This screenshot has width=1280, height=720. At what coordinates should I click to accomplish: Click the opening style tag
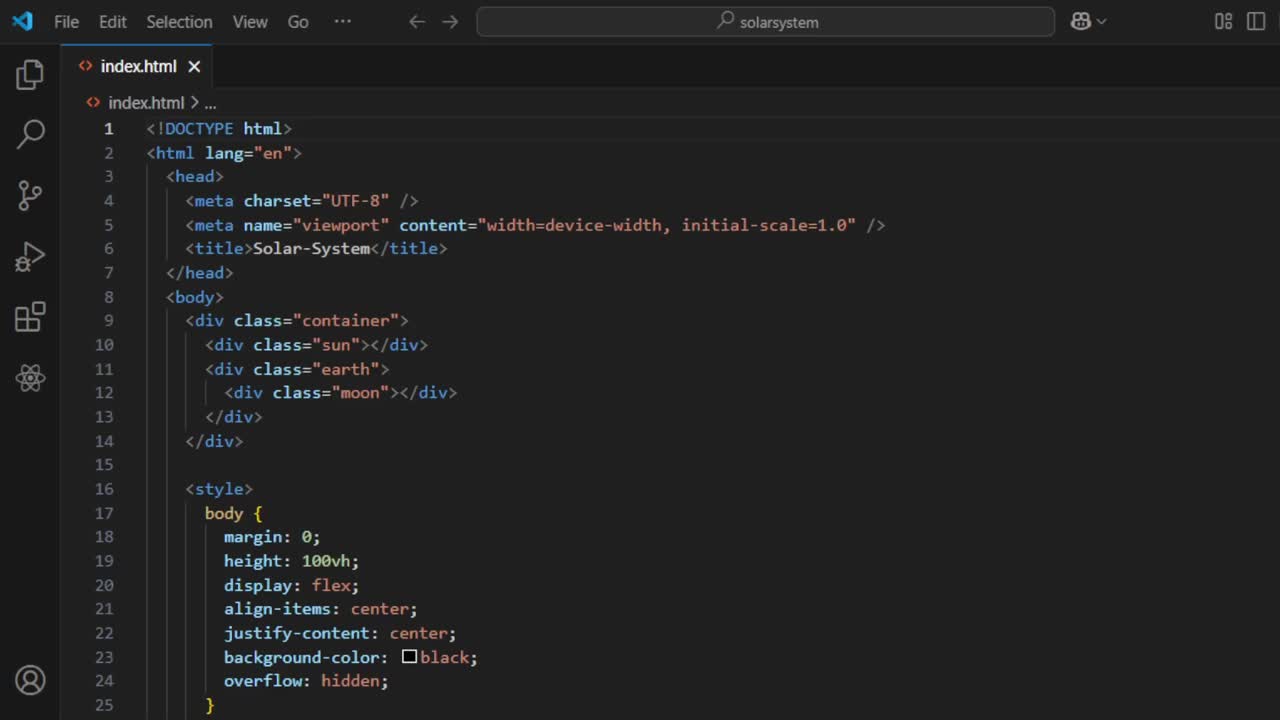[x=219, y=489]
